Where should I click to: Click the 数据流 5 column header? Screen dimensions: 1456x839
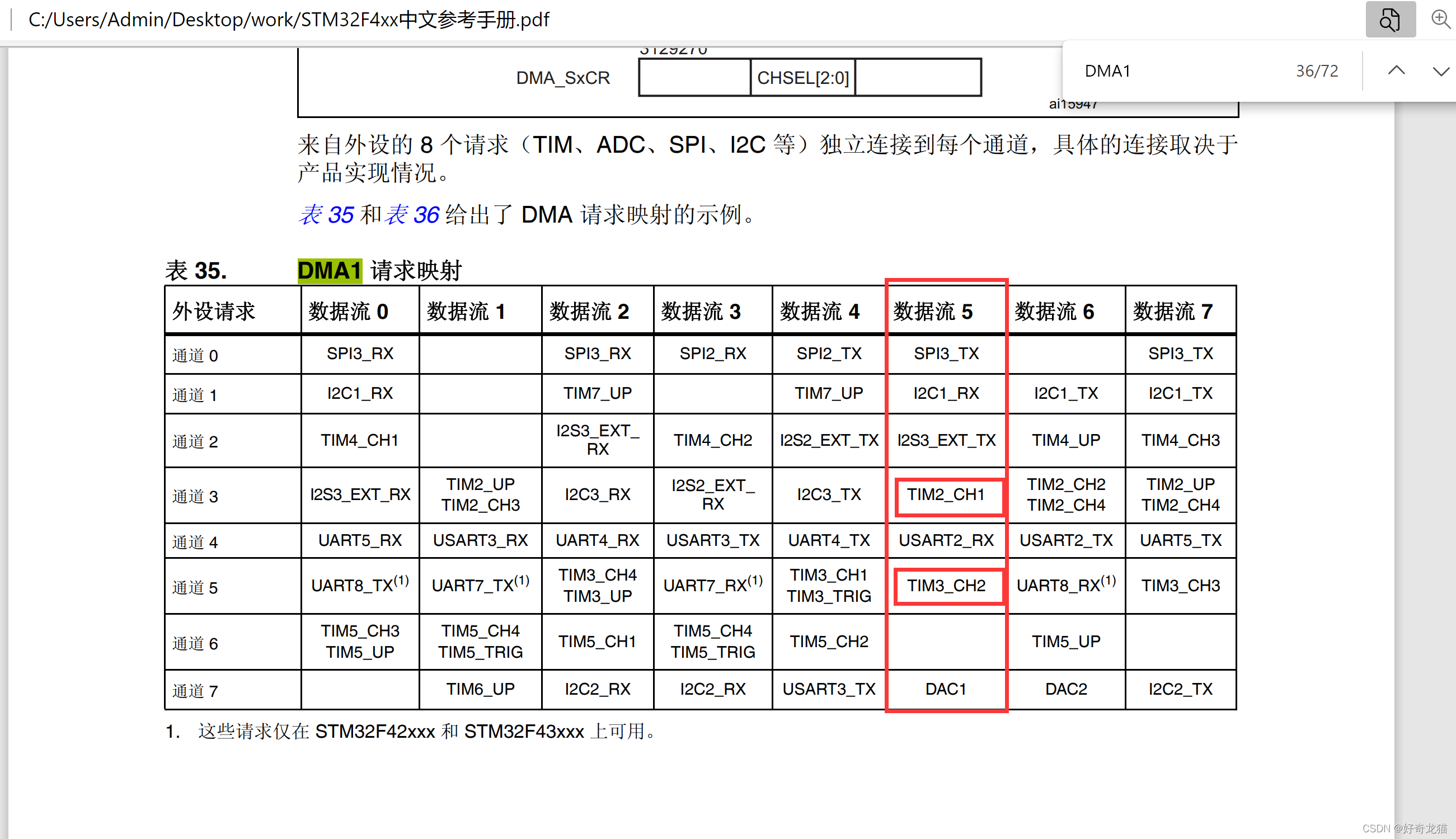933,312
